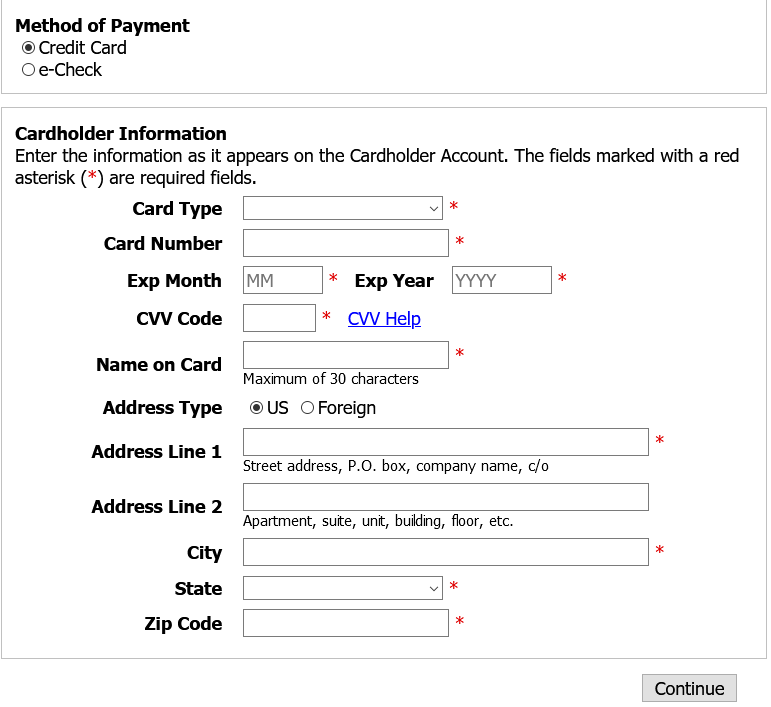Focus the CVV Code input box

pos(279,318)
